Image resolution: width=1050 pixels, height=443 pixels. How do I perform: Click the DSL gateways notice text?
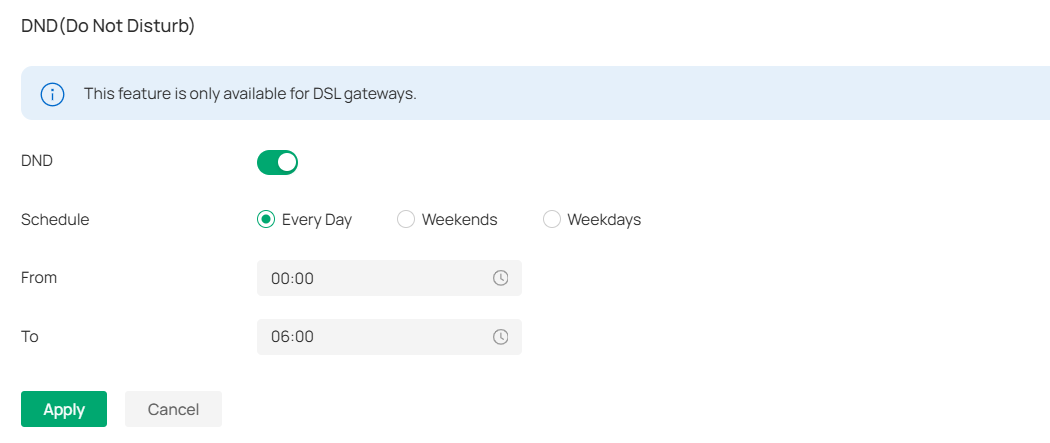[x=250, y=94]
